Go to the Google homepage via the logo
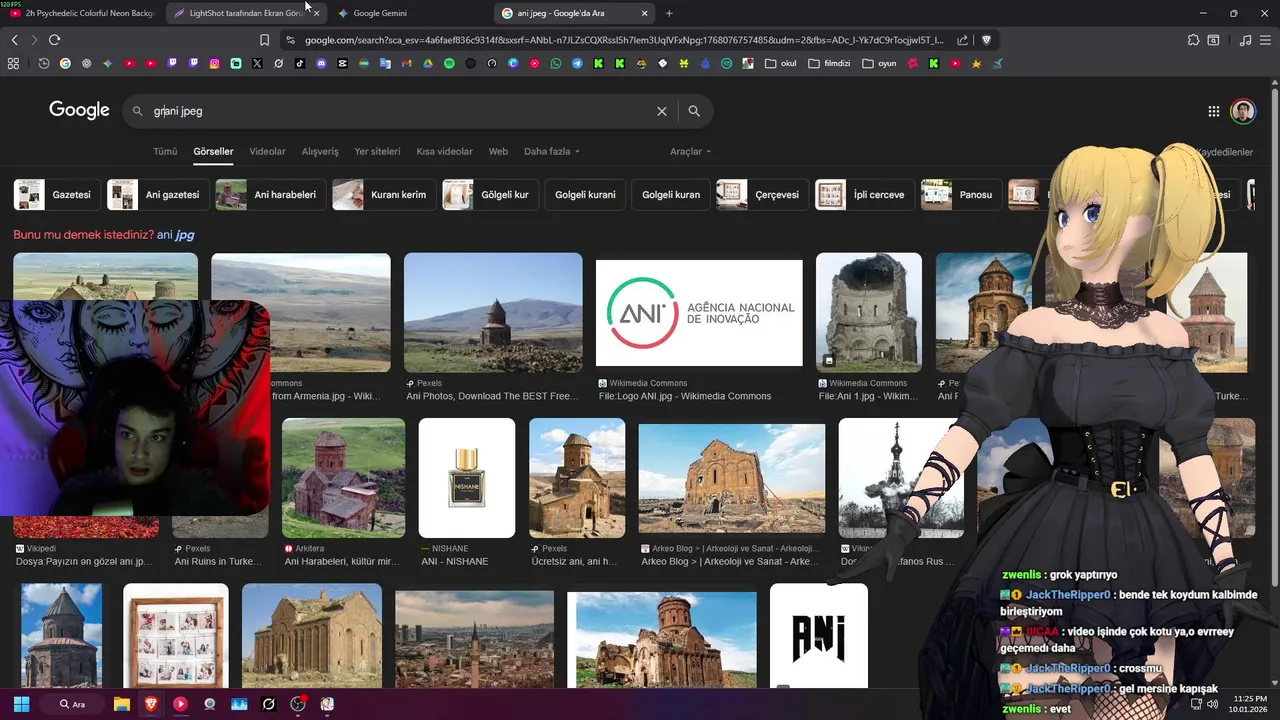This screenshot has width=1280, height=720. (79, 111)
